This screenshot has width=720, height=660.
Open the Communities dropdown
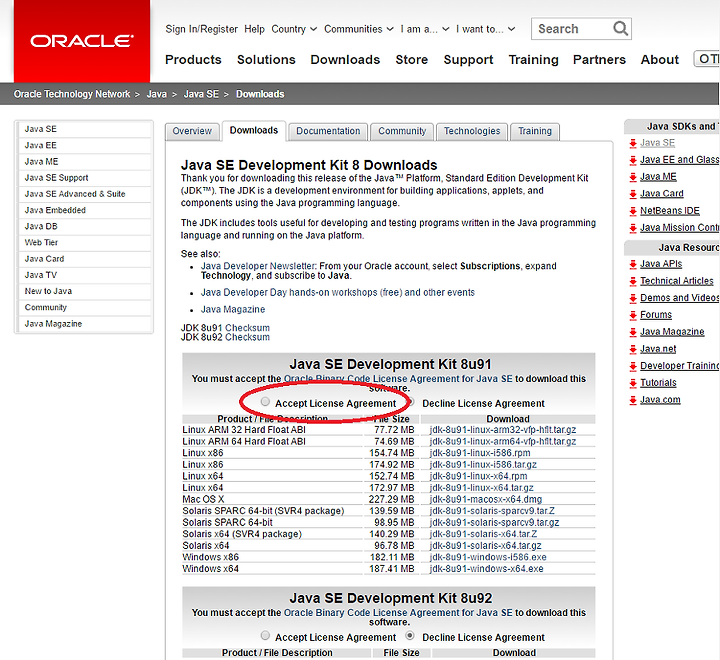359,29
